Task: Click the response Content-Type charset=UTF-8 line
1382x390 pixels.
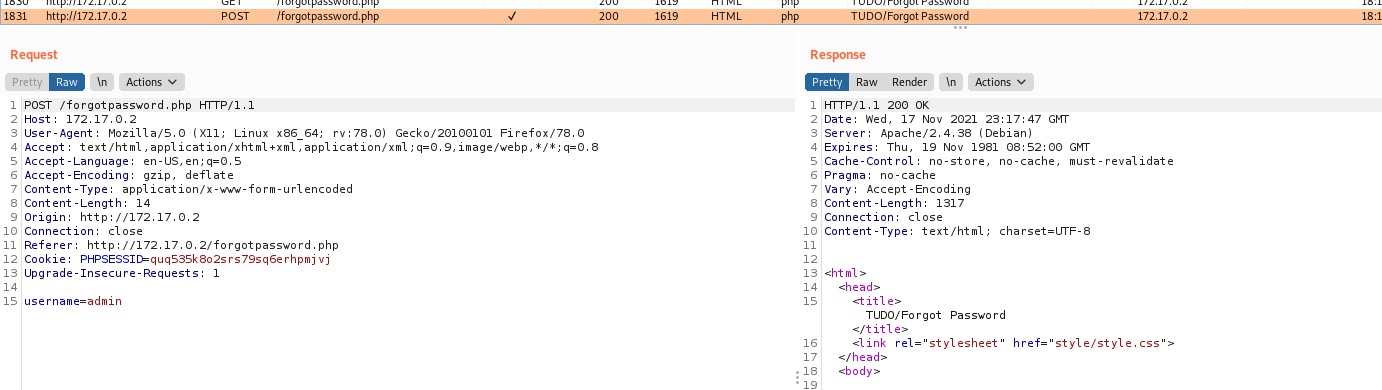Action: 957,231
